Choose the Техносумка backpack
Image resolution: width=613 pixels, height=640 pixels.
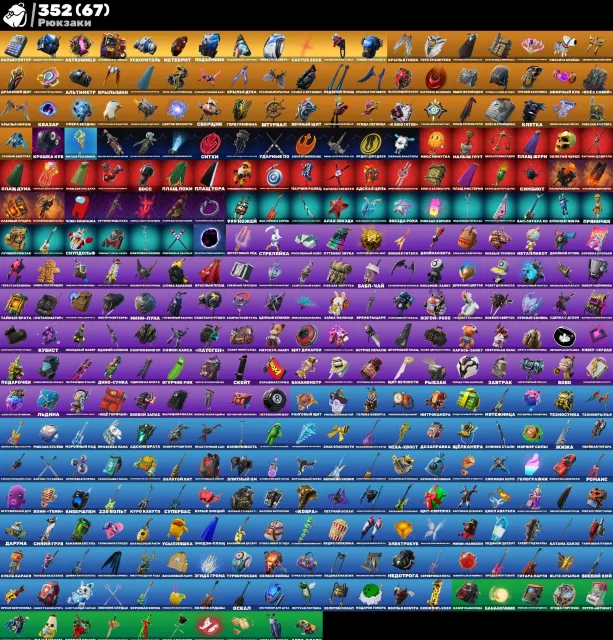(x=564, y=401)
